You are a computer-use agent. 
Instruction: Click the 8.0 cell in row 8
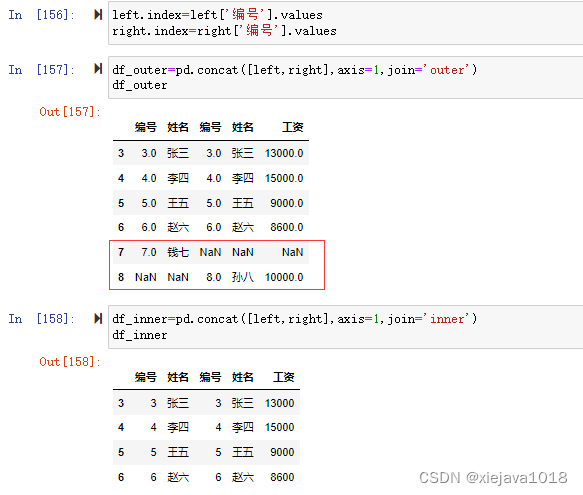tap(214, 277)
